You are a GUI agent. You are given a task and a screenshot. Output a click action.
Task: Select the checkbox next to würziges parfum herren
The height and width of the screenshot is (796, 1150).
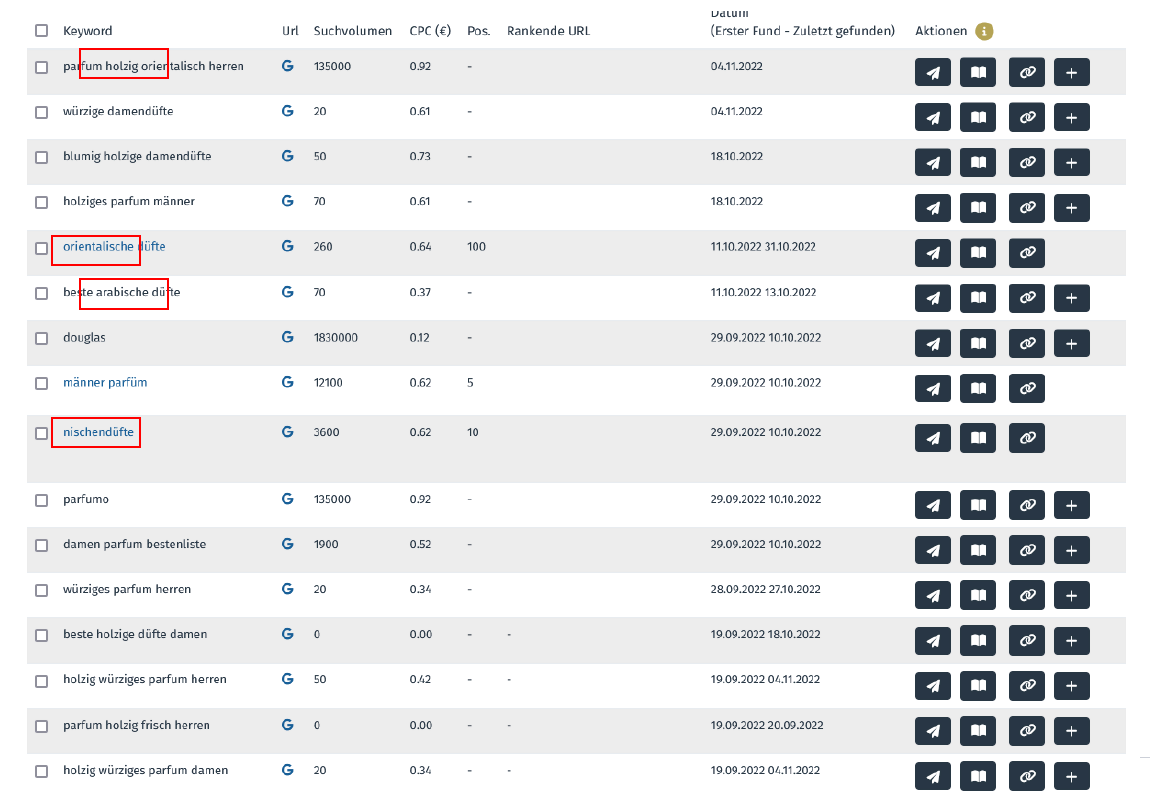[x=41, y=590]
